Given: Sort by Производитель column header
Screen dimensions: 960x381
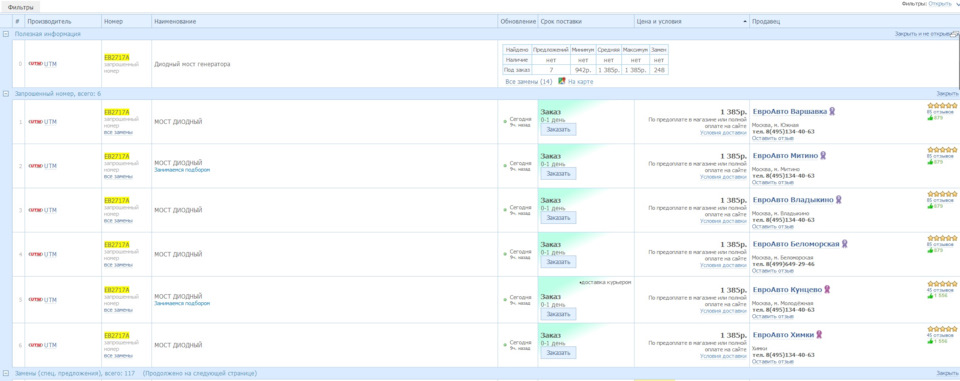Looking at the screenshot, I should coord(49,21).
